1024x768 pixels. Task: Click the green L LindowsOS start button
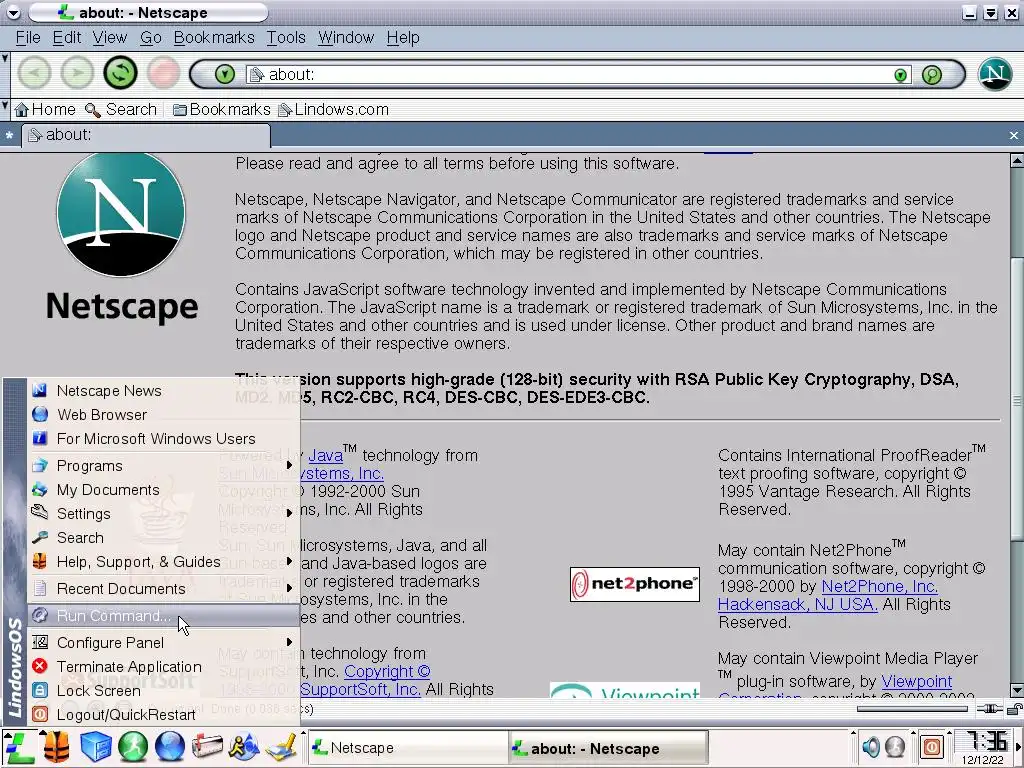point(18,747)
